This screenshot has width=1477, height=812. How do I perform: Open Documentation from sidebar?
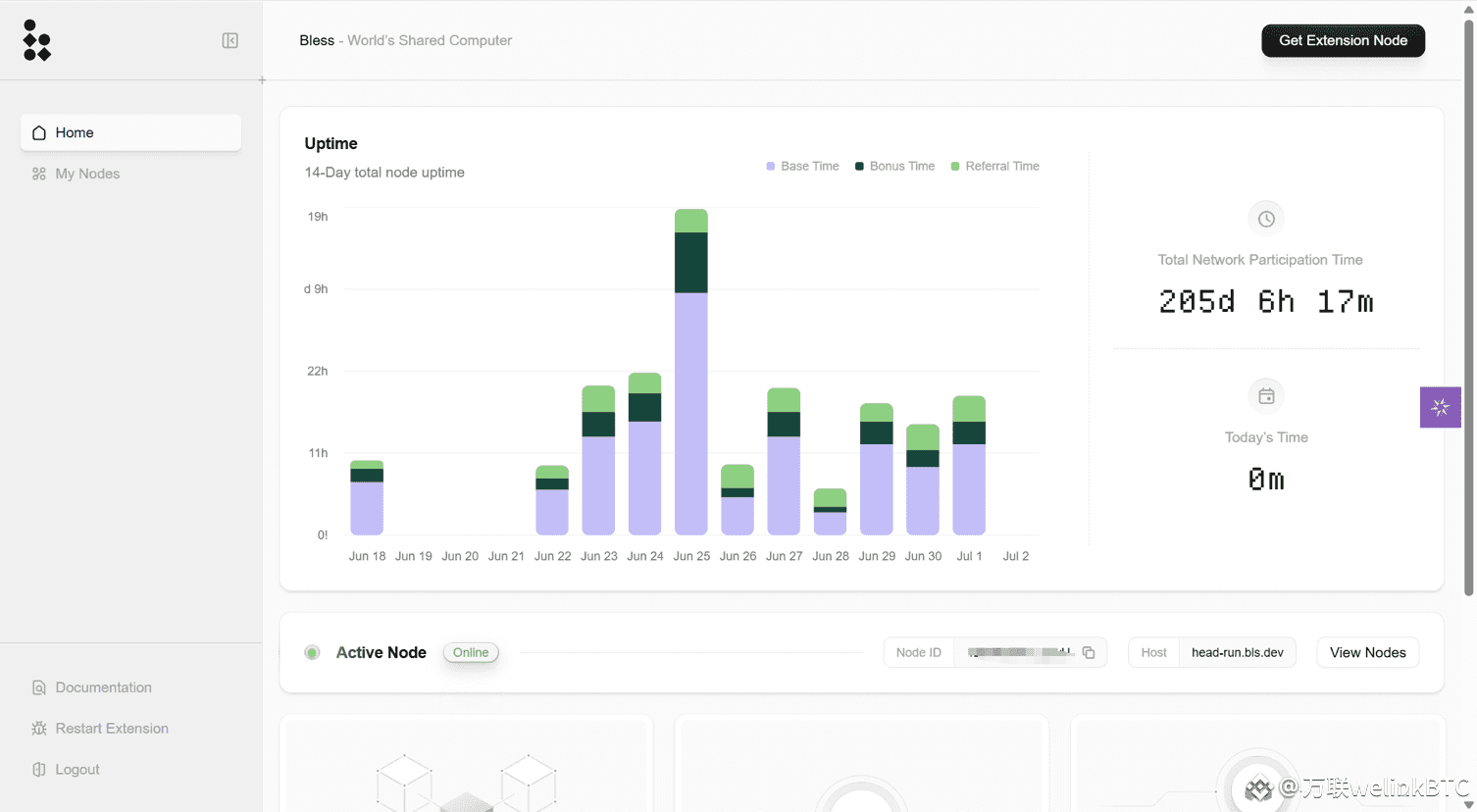(x=103, y=687)
